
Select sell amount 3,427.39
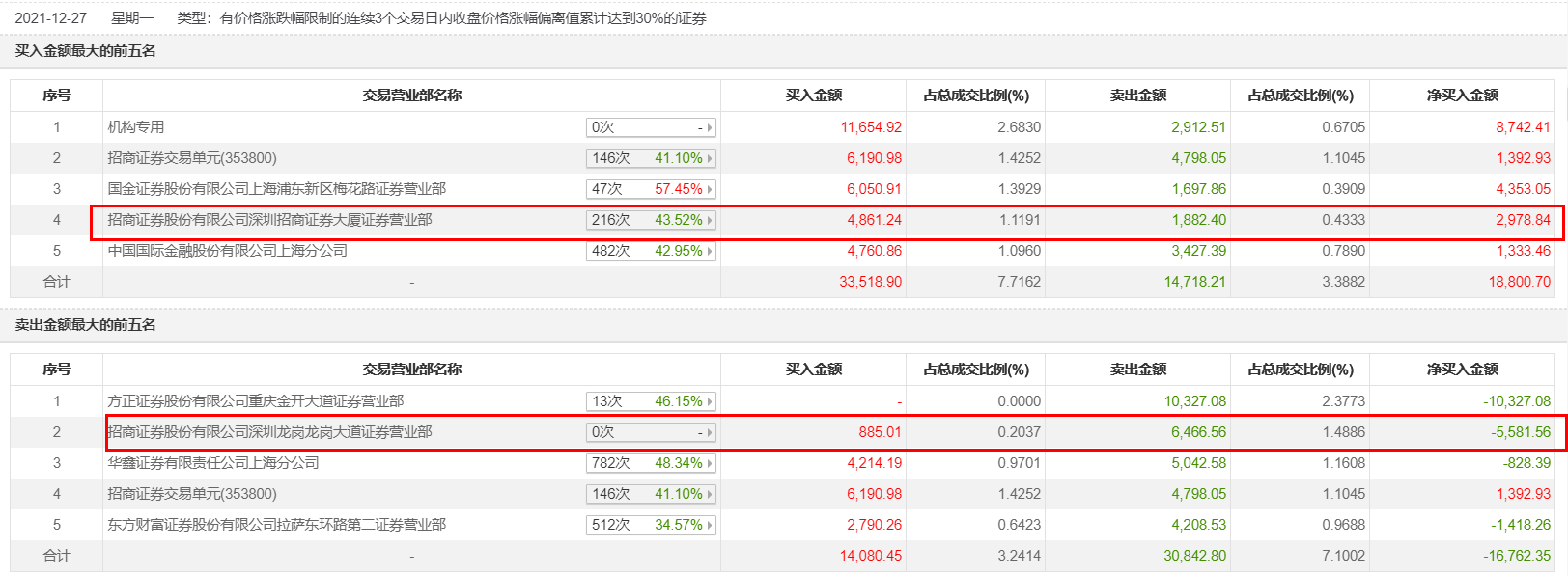1199,251
